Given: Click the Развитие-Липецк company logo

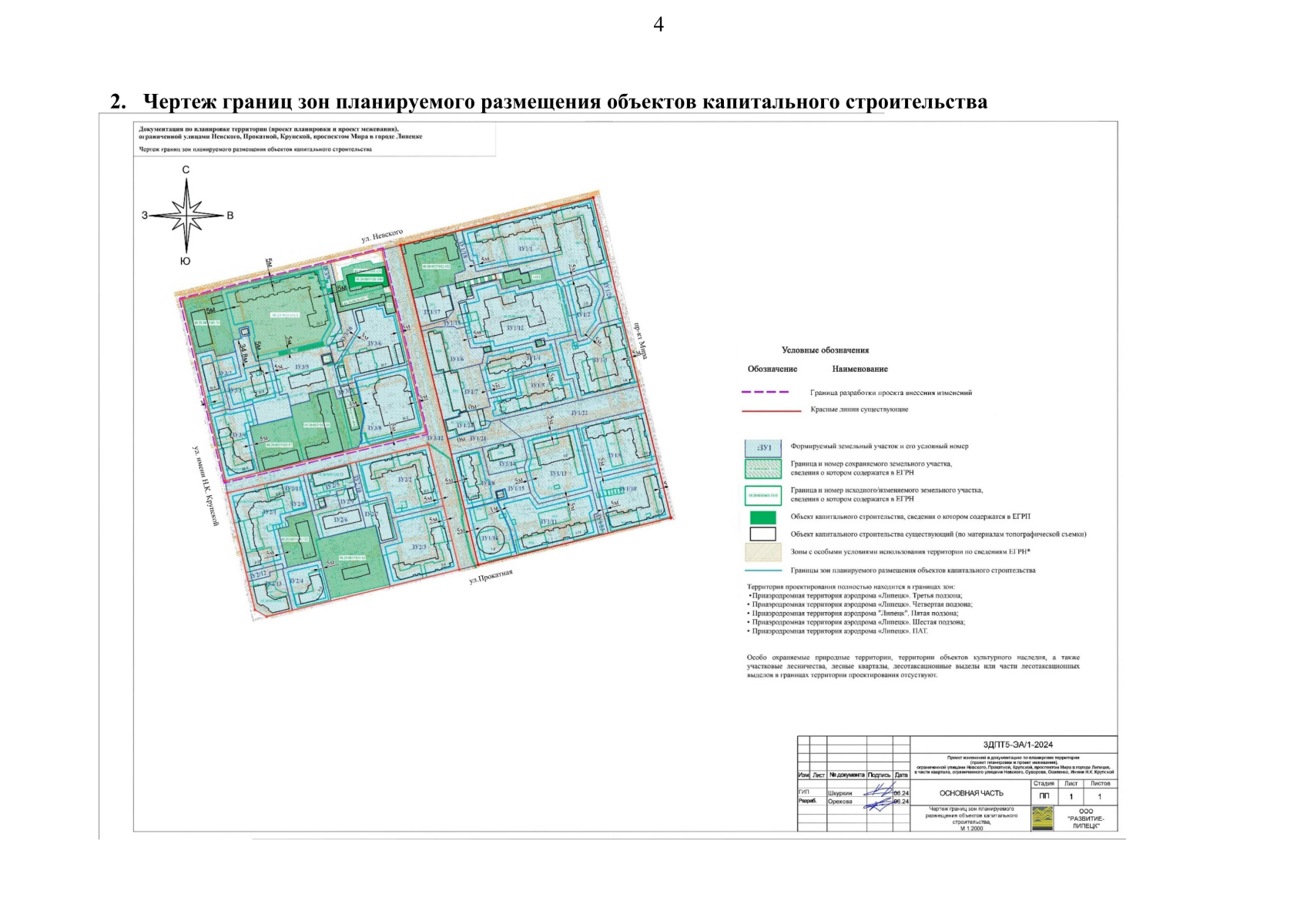Looking at the screenshot, I should pos(1042,818).
